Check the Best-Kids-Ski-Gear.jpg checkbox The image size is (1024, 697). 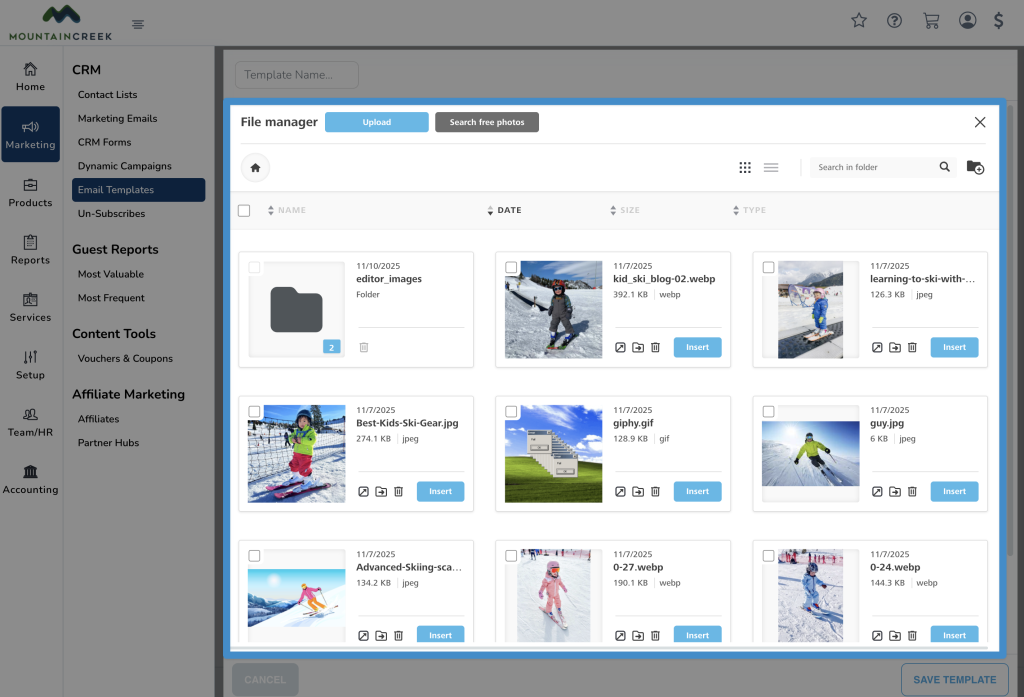click(x=255, y=412)
